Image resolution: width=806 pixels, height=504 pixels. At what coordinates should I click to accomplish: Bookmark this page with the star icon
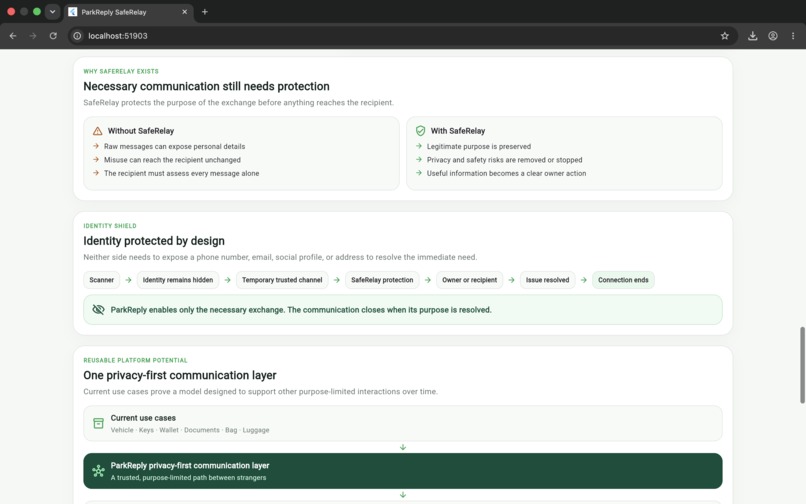click(725, 36)
